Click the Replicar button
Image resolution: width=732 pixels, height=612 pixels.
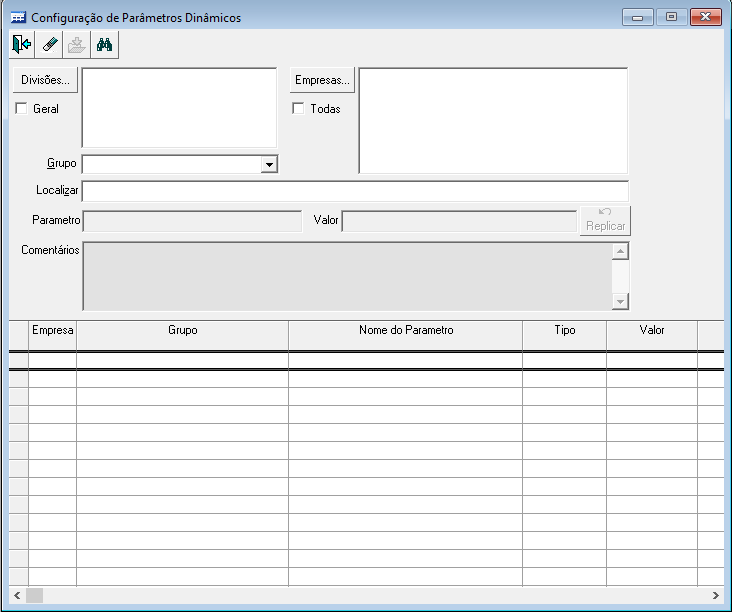point(605,221)
